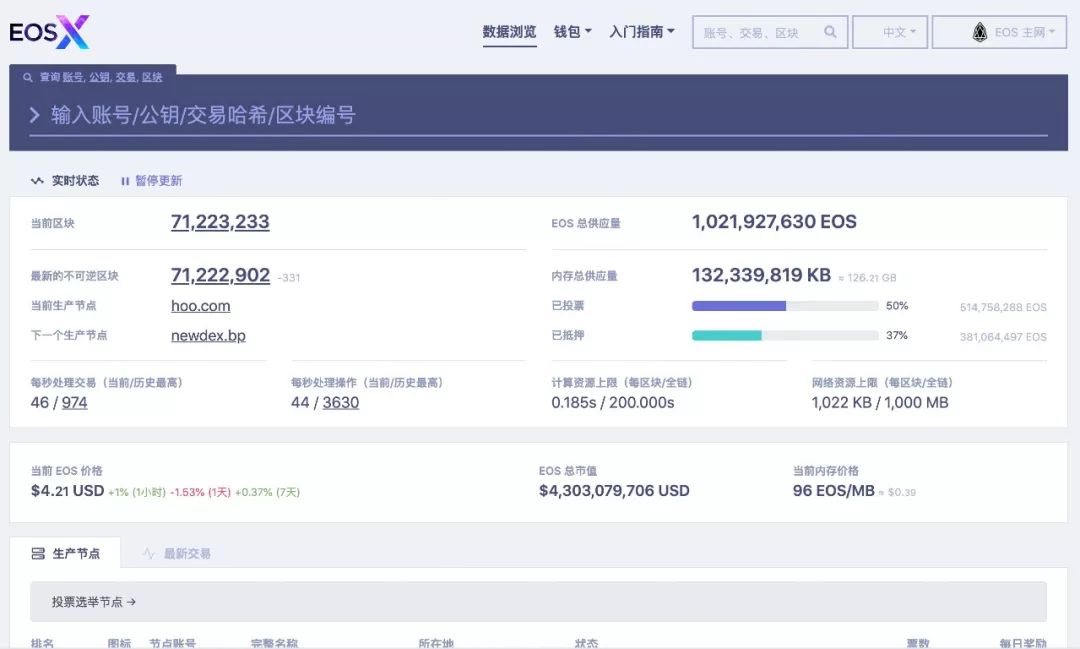Click the 132,339,819 KB RAM value
The width and height of the screenshot is (1080, 649).
761,276
